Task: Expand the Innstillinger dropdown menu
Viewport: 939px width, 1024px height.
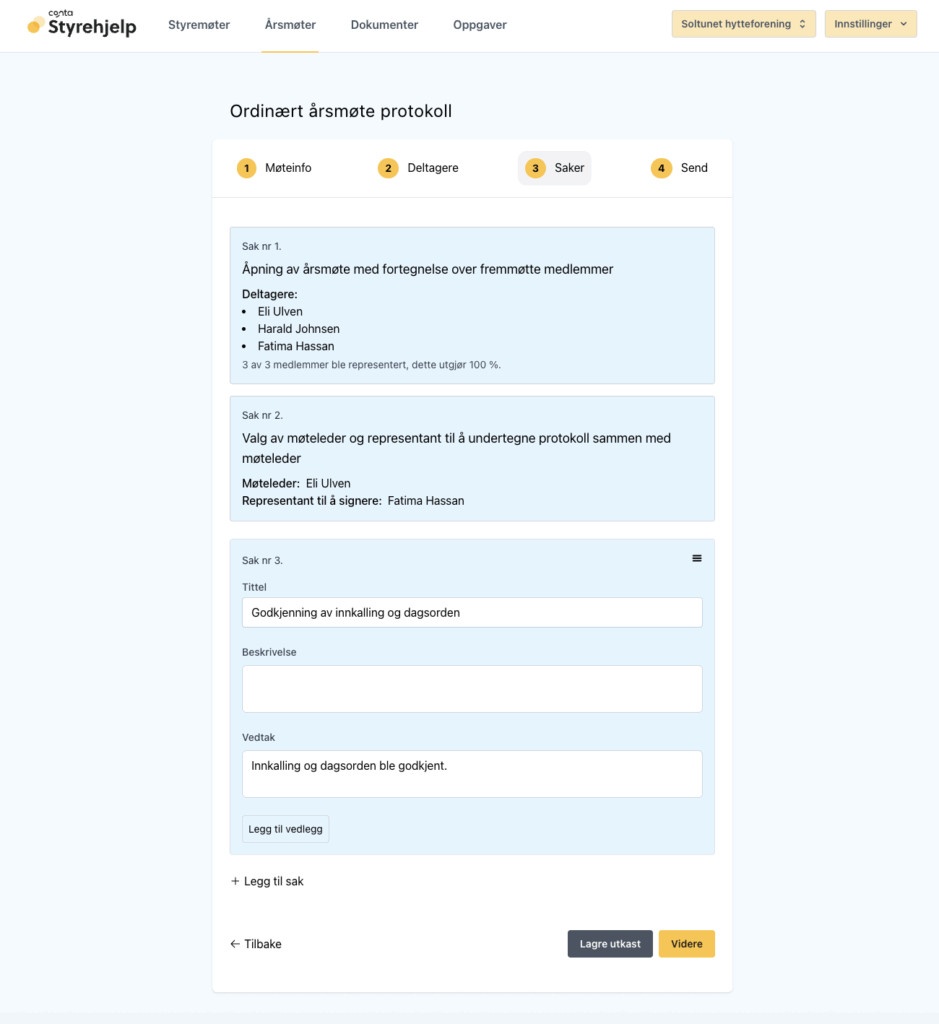Action: click(x=870, y=24)
